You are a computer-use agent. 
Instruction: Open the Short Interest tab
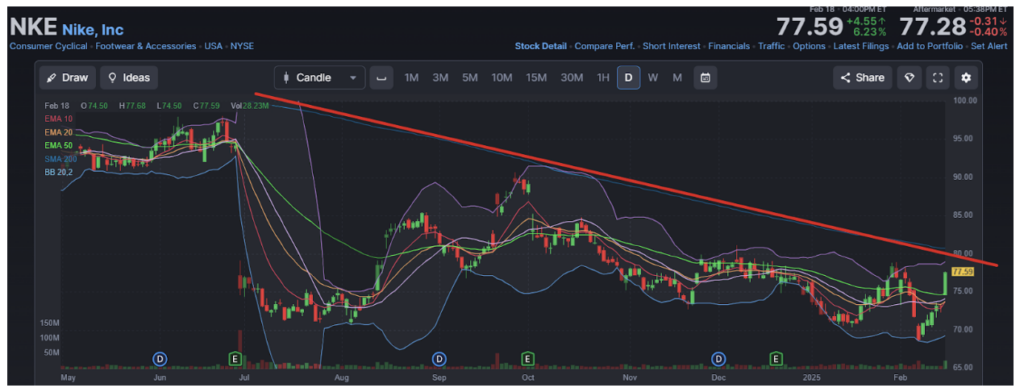coord(671,46)
